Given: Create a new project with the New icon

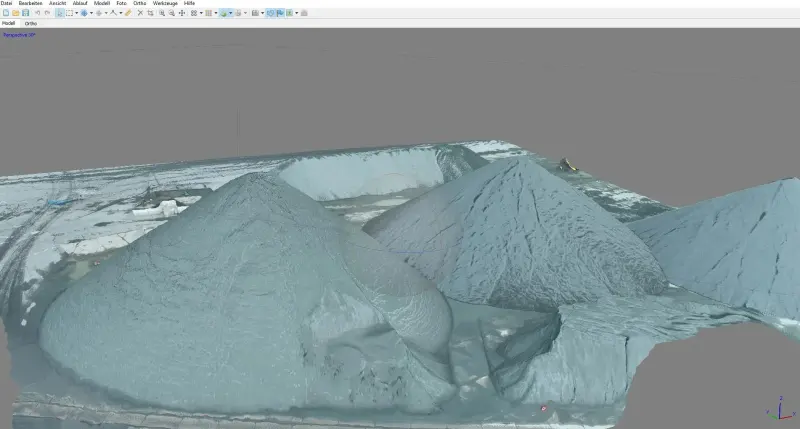Looking at the screenshot, I should pyautogui.click(x=6, y=13).
